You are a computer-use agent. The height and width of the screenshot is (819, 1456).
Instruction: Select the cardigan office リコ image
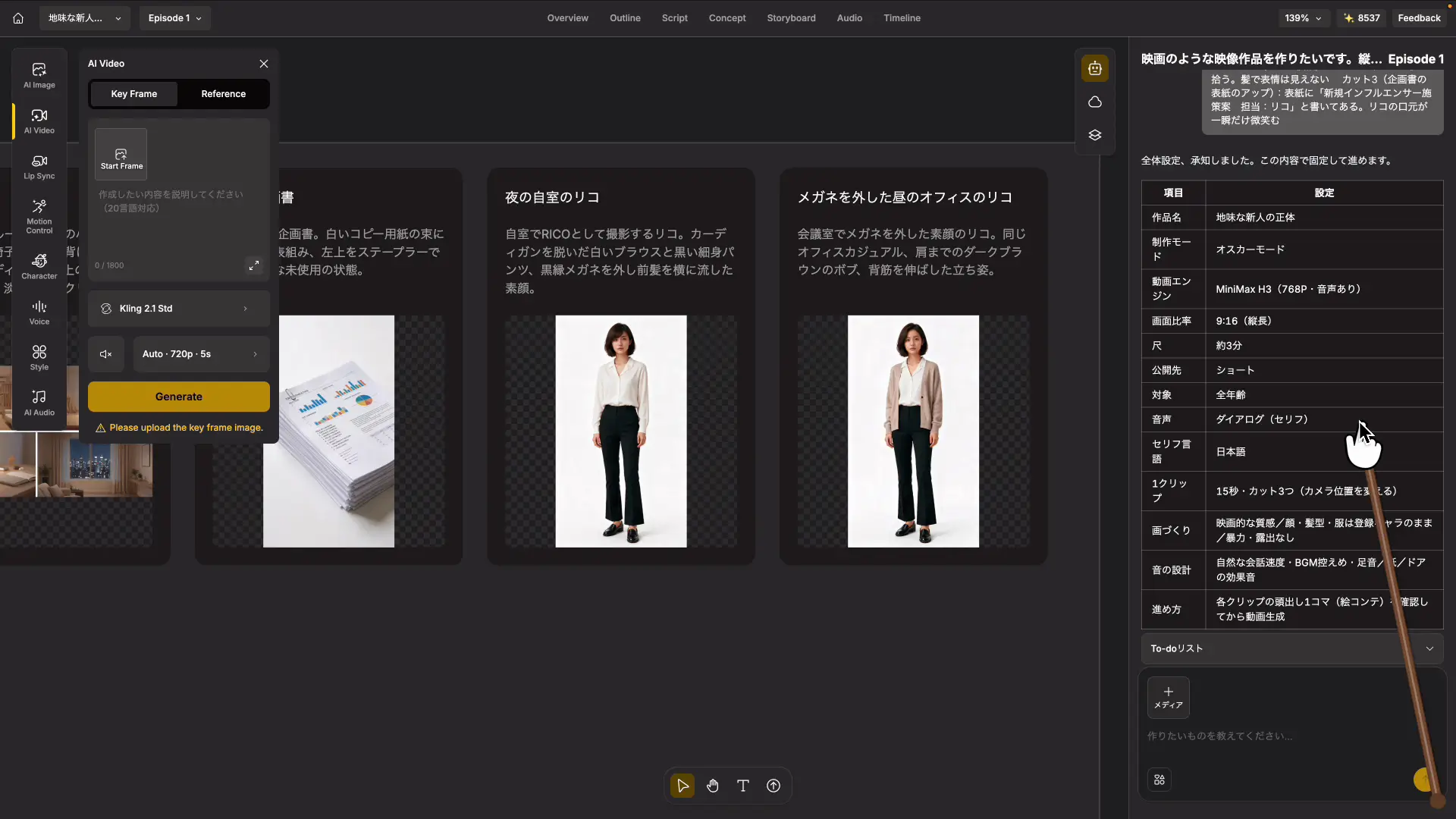pyautogui.click(x=913, y=431)
